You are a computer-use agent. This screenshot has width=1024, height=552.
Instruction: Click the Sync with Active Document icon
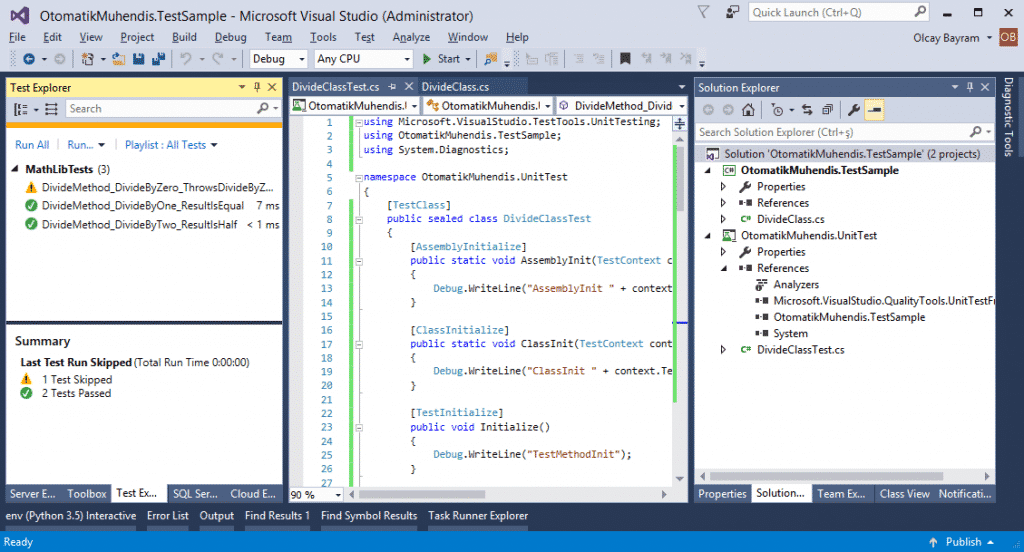[x=808, y=110]
